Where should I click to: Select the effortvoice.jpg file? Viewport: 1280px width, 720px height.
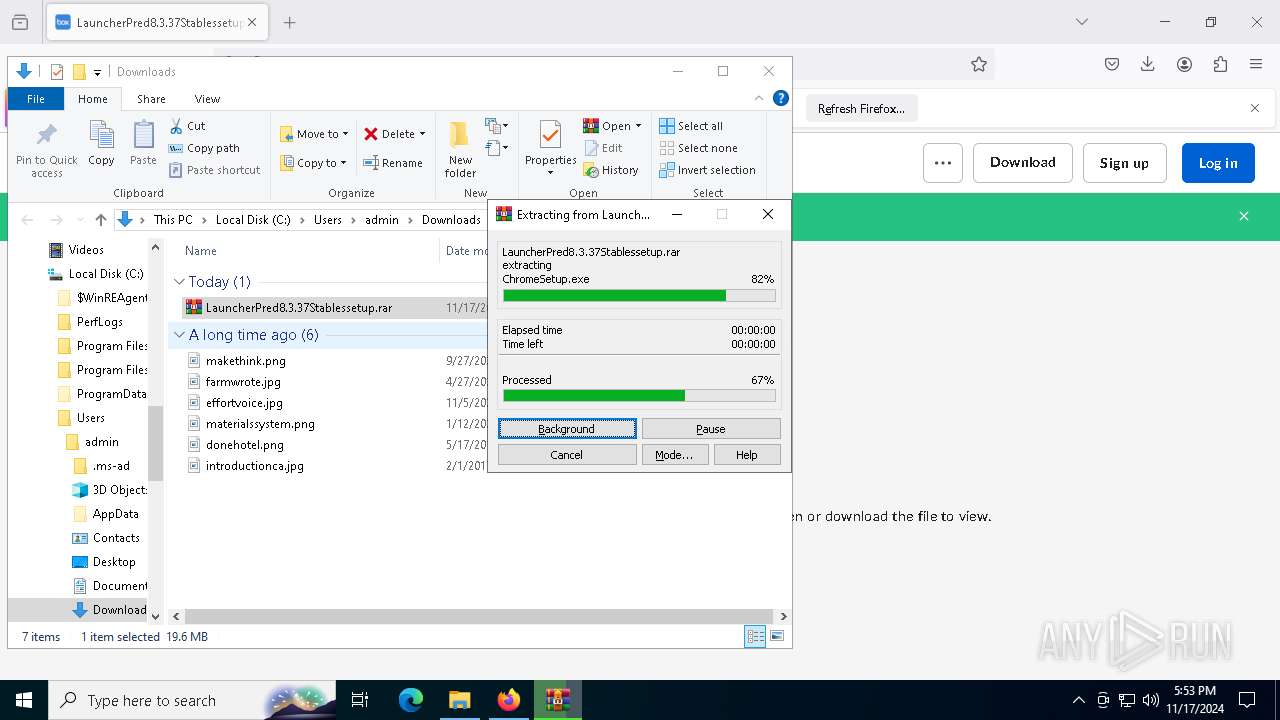click(x=244, y=403)
